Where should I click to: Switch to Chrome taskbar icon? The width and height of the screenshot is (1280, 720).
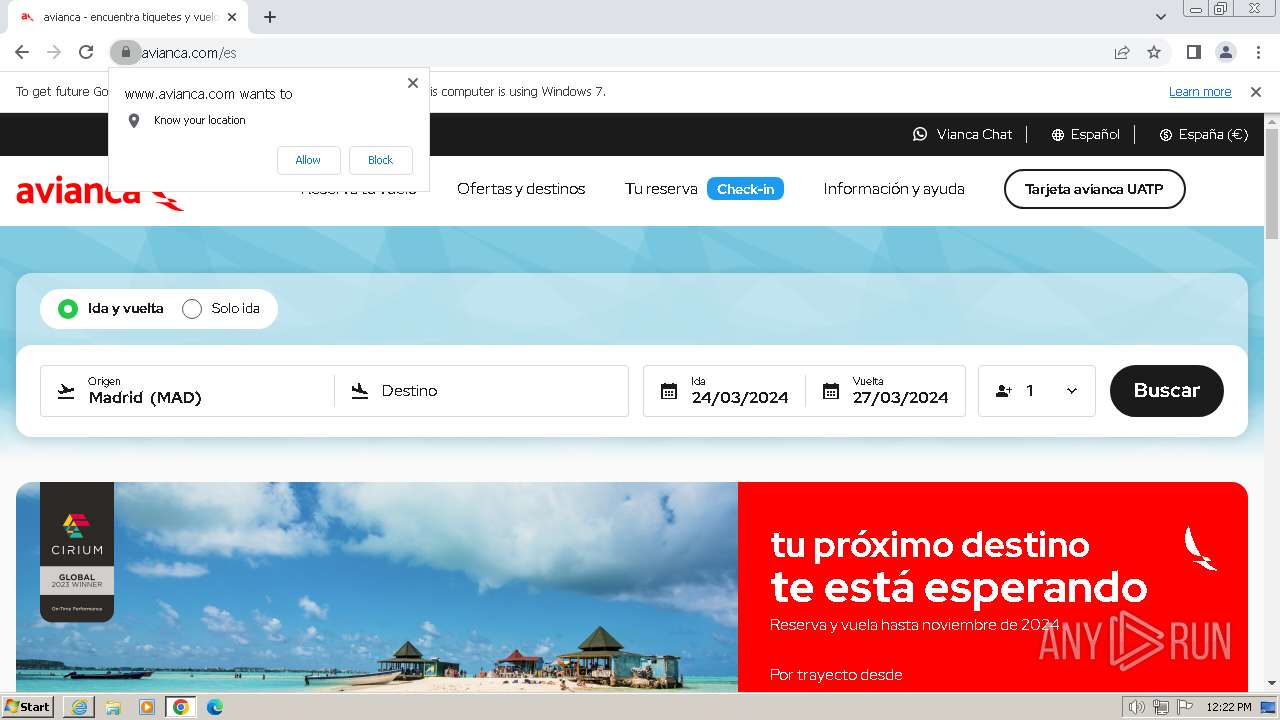(181, 707)
